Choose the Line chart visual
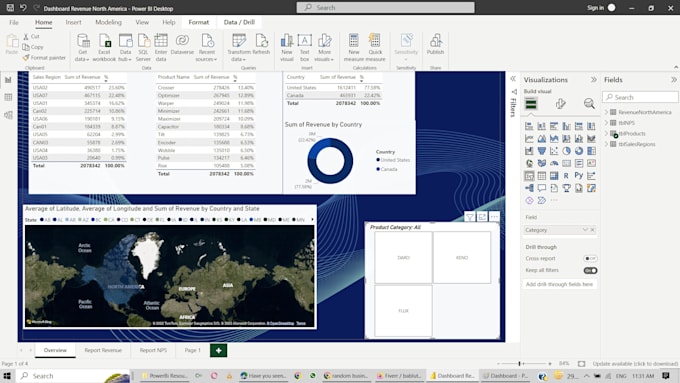This screenshot has height=383, width=680. click(529, 138)
